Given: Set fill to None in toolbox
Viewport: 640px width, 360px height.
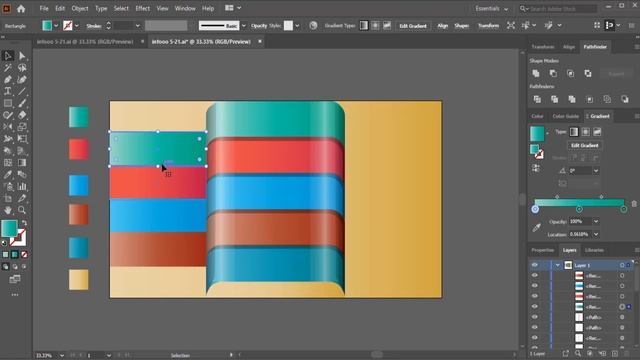Looking at the screenshot, I should coord(24,255).
